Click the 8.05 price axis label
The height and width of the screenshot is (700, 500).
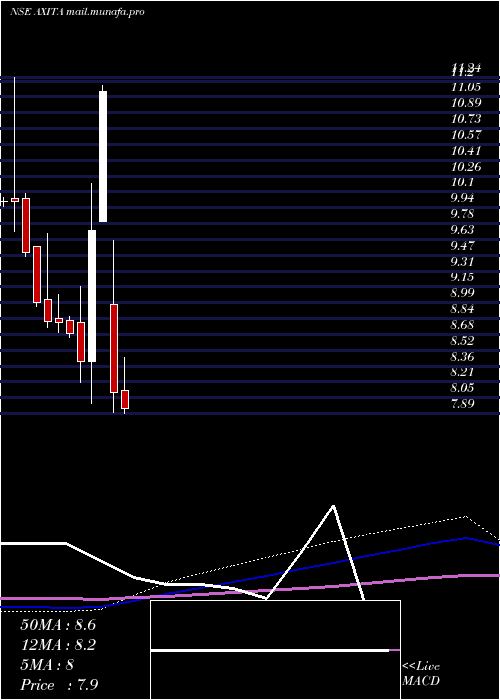[462, 388]
